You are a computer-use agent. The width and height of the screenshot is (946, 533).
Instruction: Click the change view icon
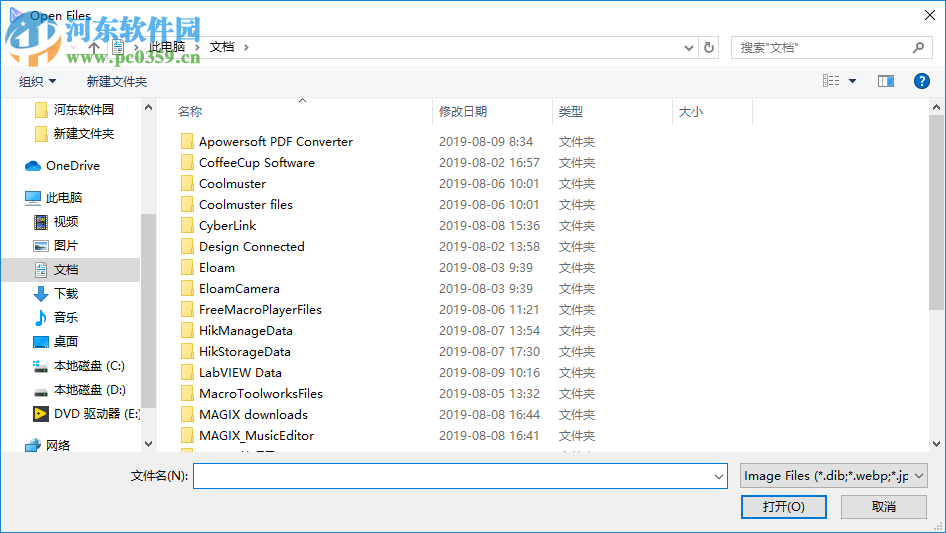(831, 81)
